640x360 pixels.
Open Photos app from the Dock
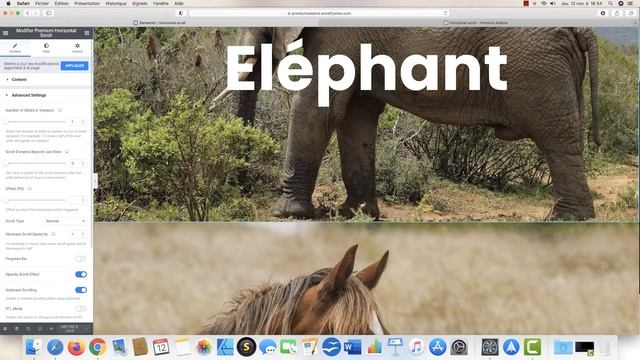[204, 347]
